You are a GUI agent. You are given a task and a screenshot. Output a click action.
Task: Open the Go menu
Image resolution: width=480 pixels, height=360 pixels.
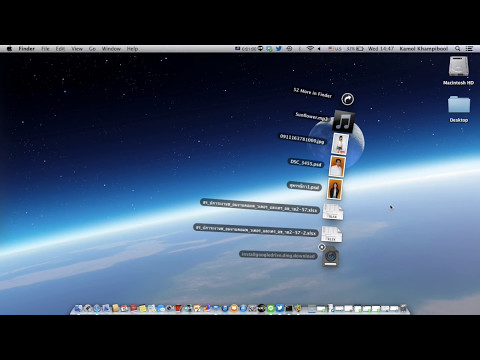pyautogui.click(x=92, y=49)
